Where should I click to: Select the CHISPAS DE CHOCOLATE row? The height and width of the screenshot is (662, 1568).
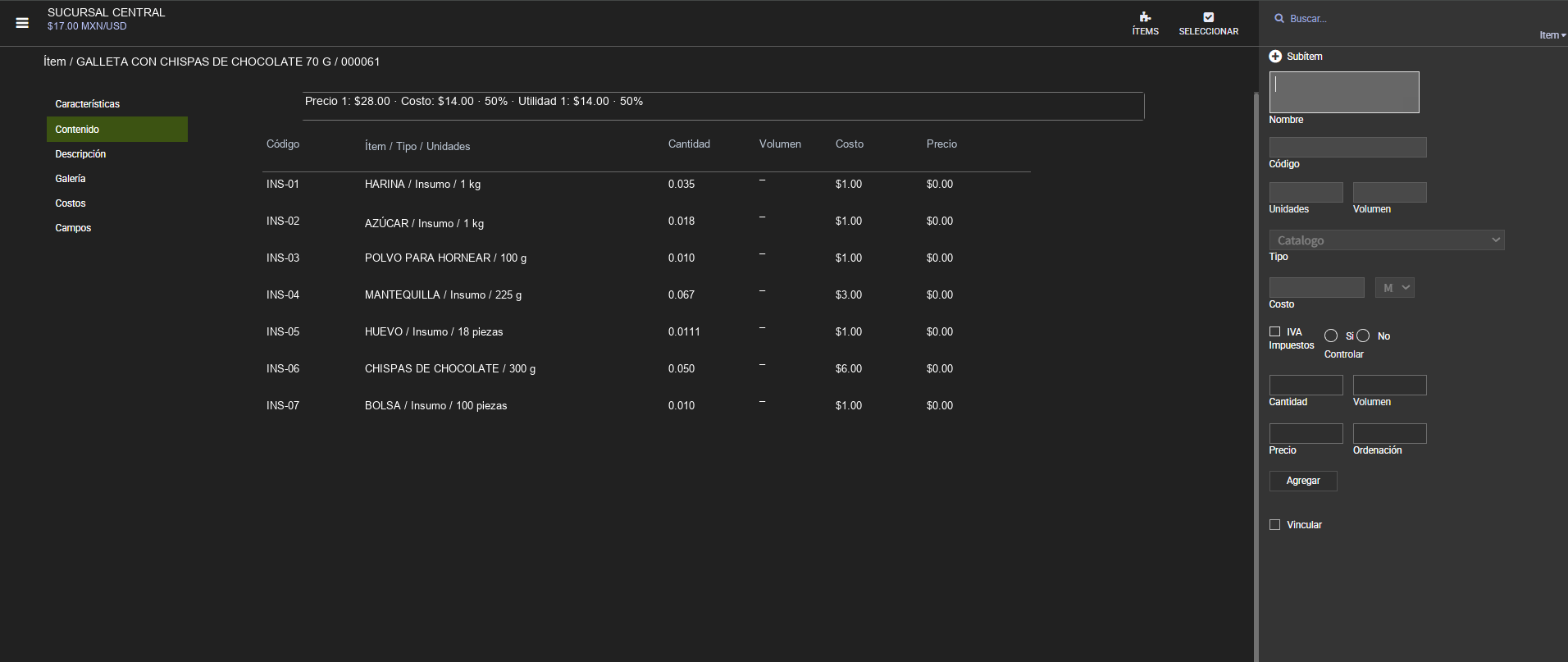646,368
